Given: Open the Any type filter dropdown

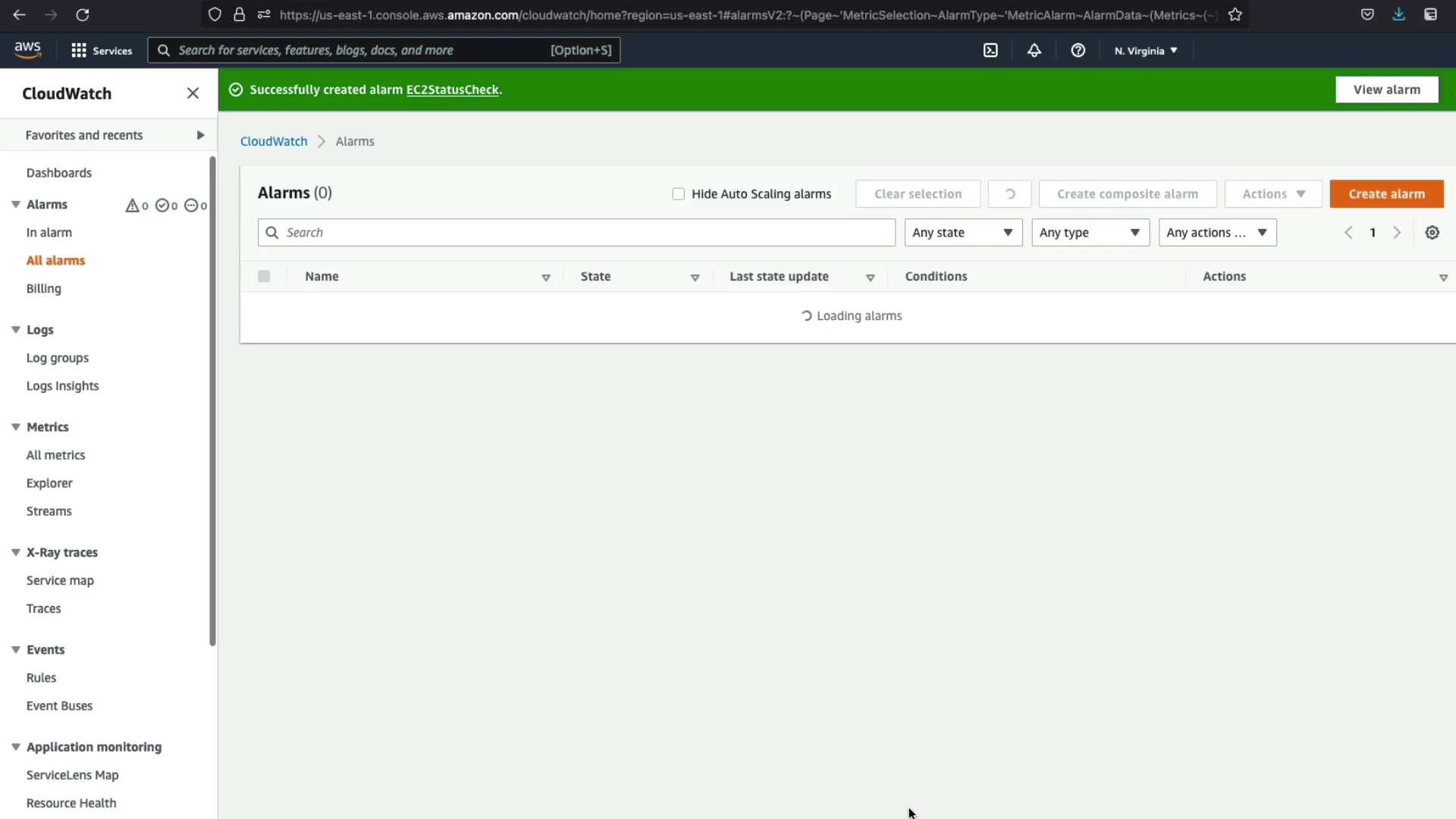Looking at the screenshot, I should [1090, 233].
